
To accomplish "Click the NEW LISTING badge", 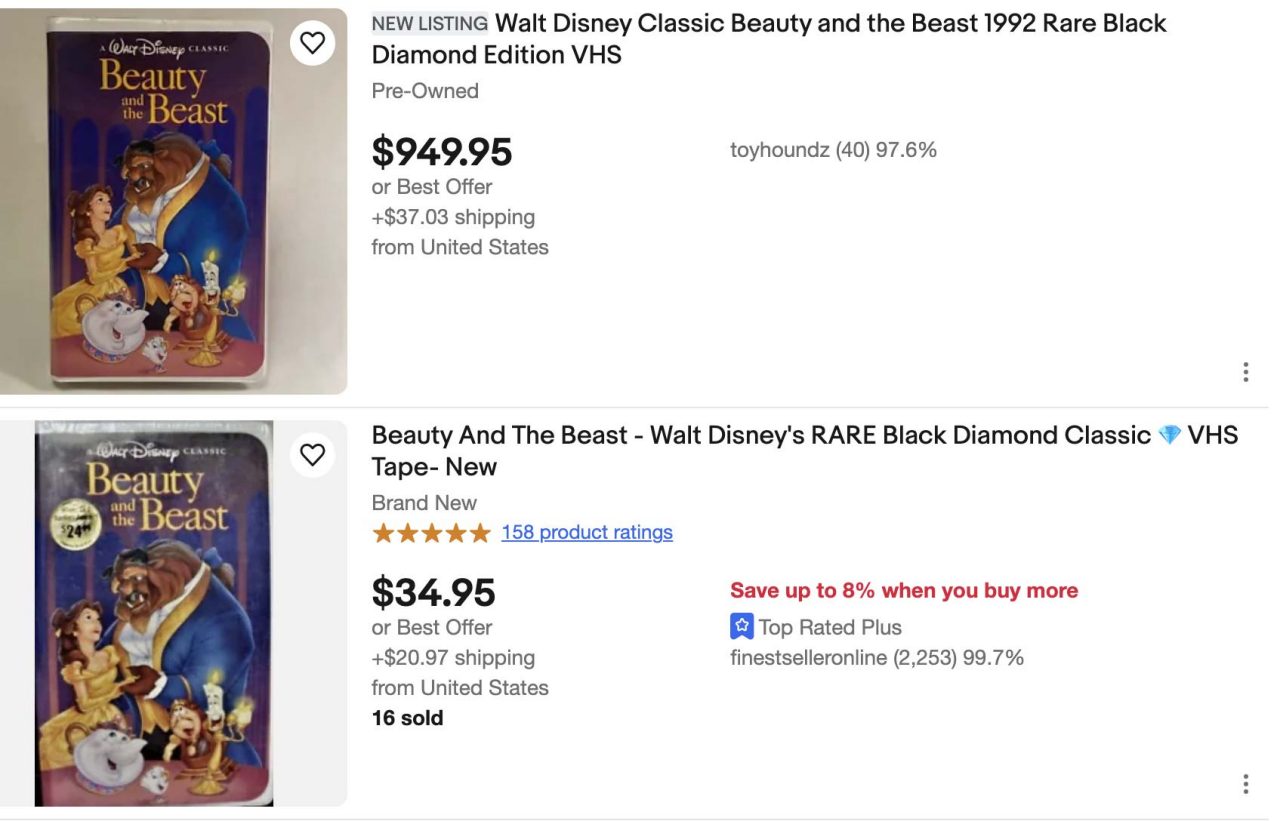I will (x=428, y=22).
